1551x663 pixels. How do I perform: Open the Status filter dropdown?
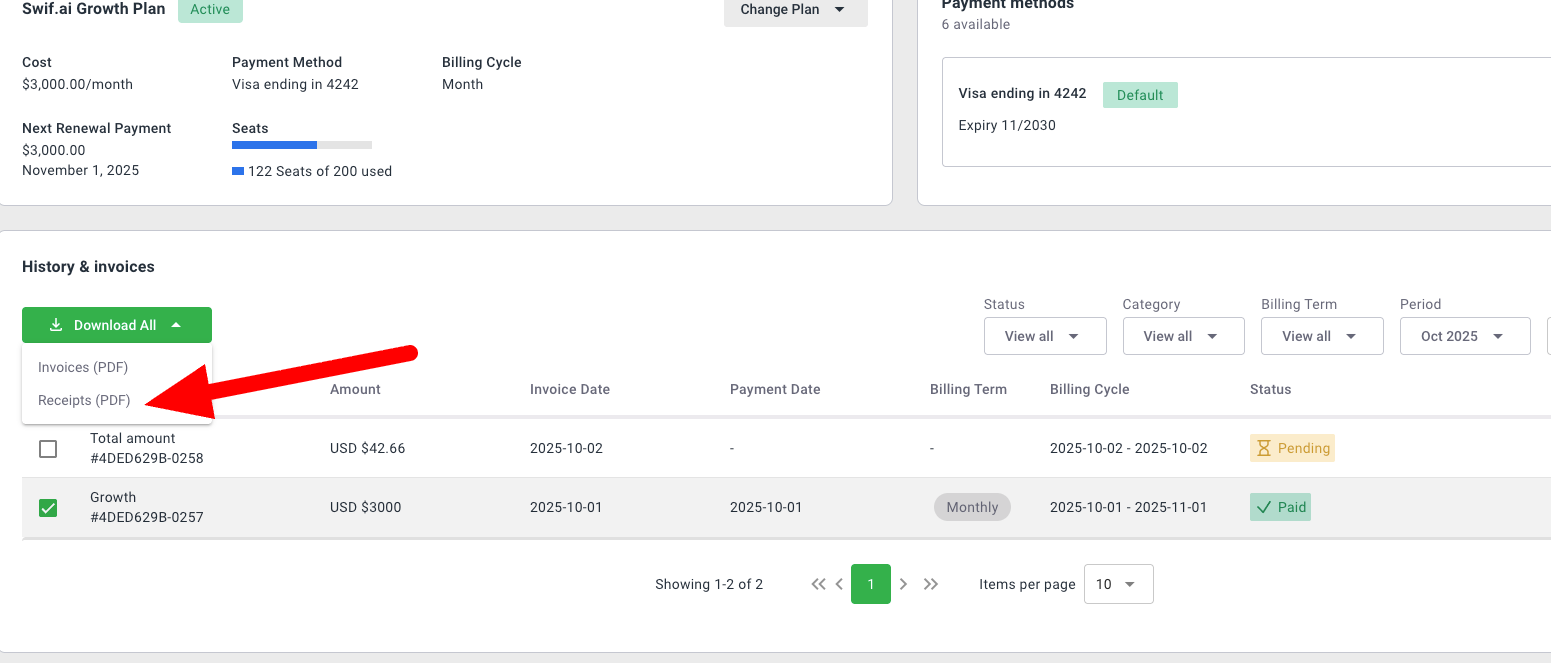coord(1045,336)
